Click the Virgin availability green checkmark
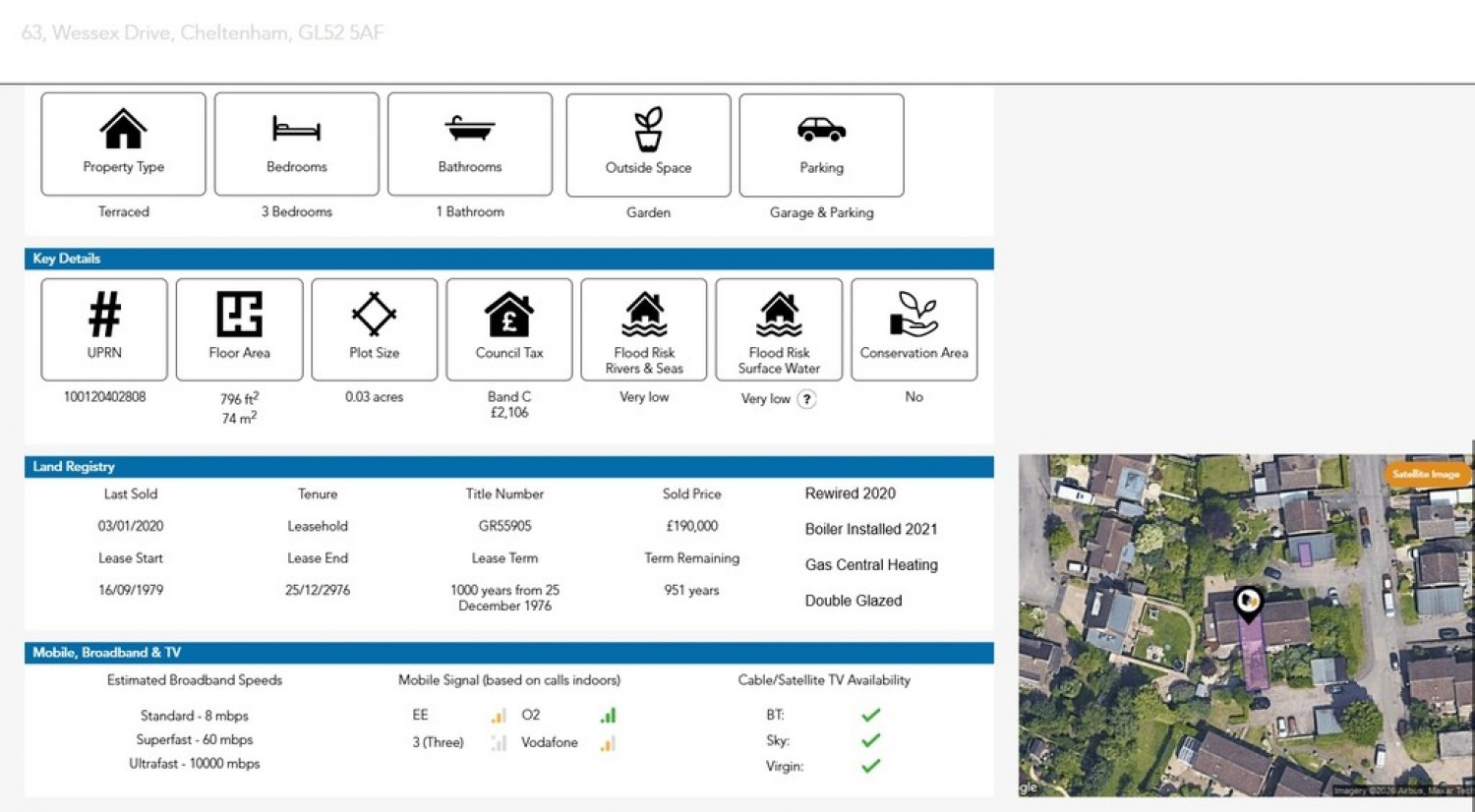Image resolution: width=1475 pixels, height=812 pixels. 870,766
